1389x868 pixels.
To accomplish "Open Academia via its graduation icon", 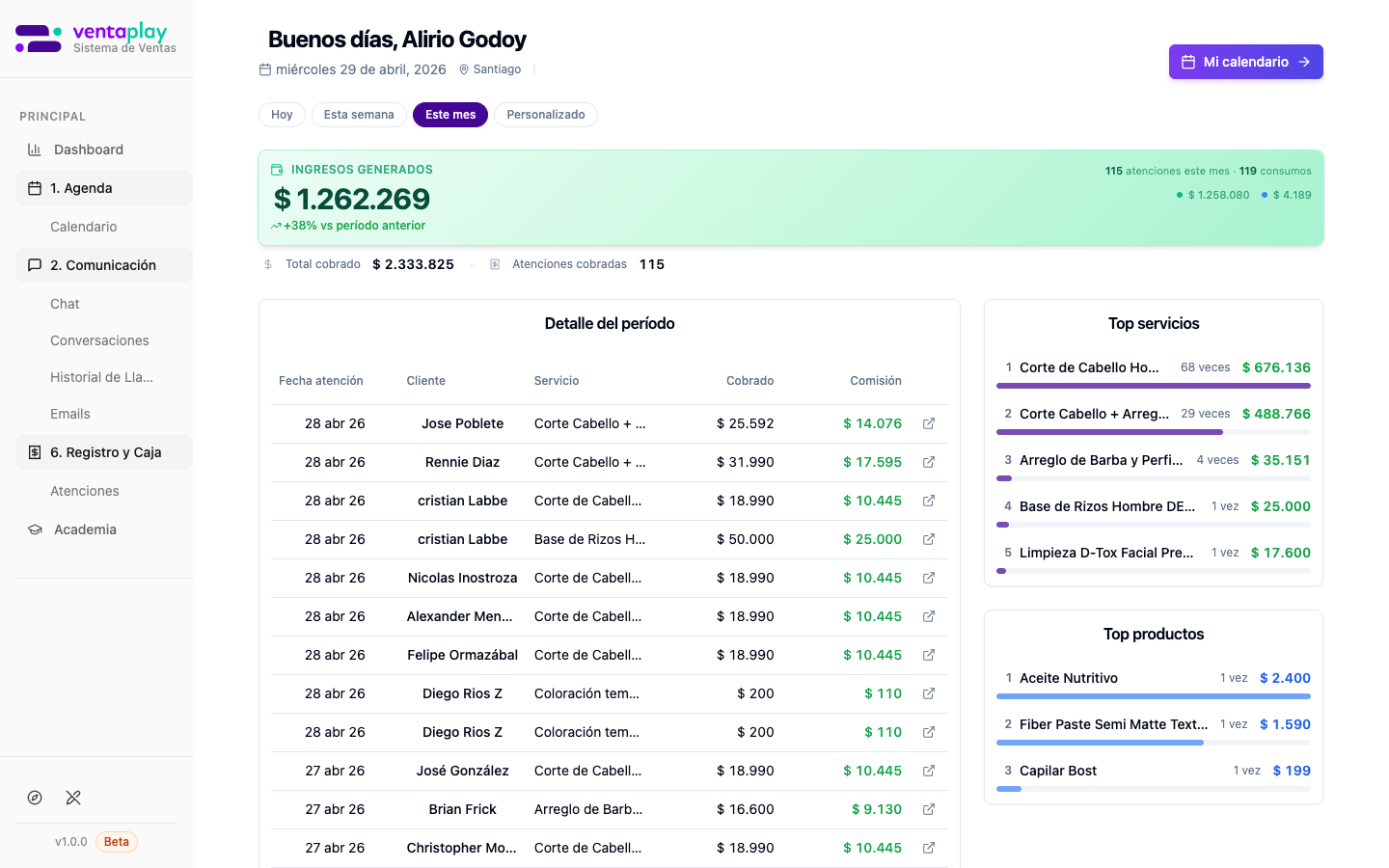I will coord(35,529).
